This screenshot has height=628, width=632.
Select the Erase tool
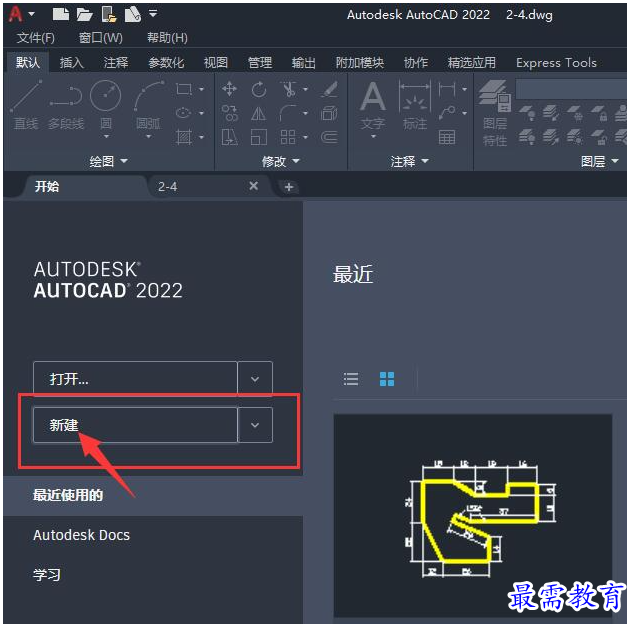point(329,89)
